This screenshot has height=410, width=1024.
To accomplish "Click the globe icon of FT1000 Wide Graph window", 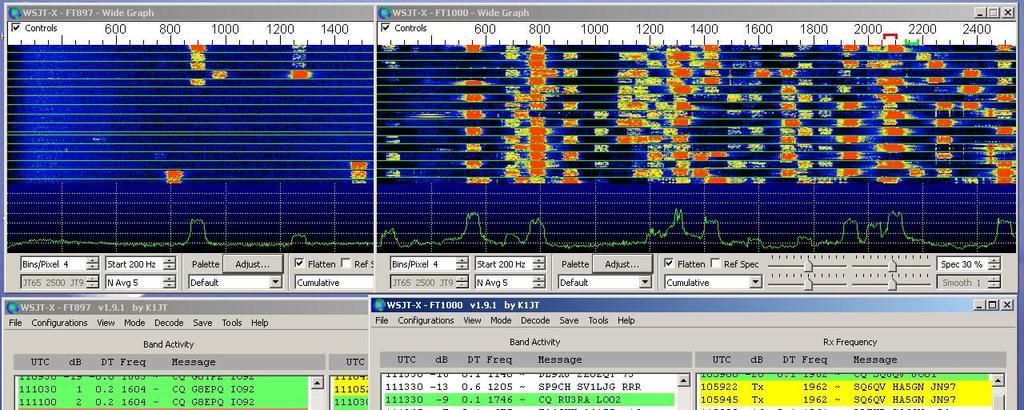I will [383, 12].
